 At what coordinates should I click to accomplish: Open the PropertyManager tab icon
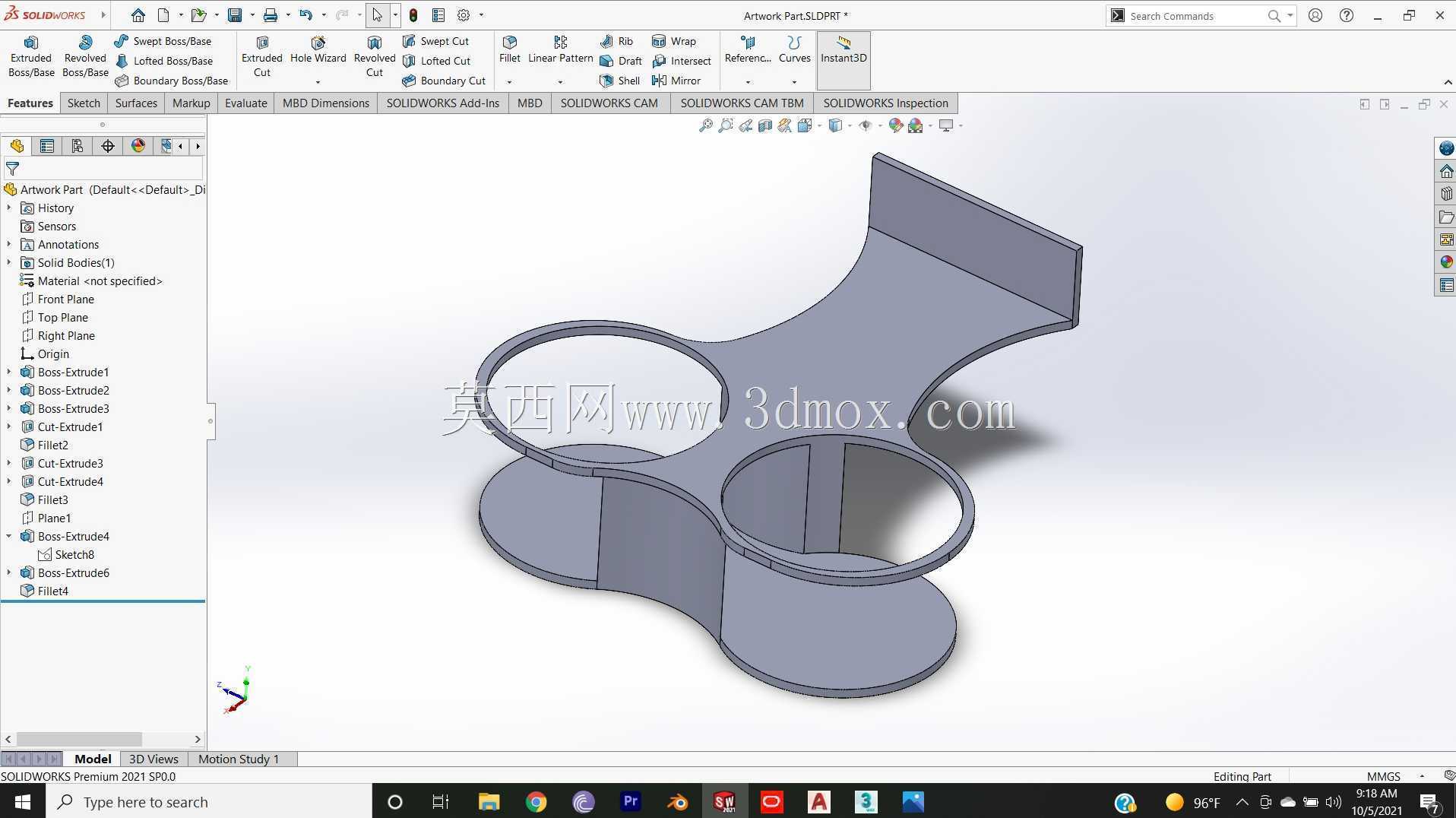47,146
